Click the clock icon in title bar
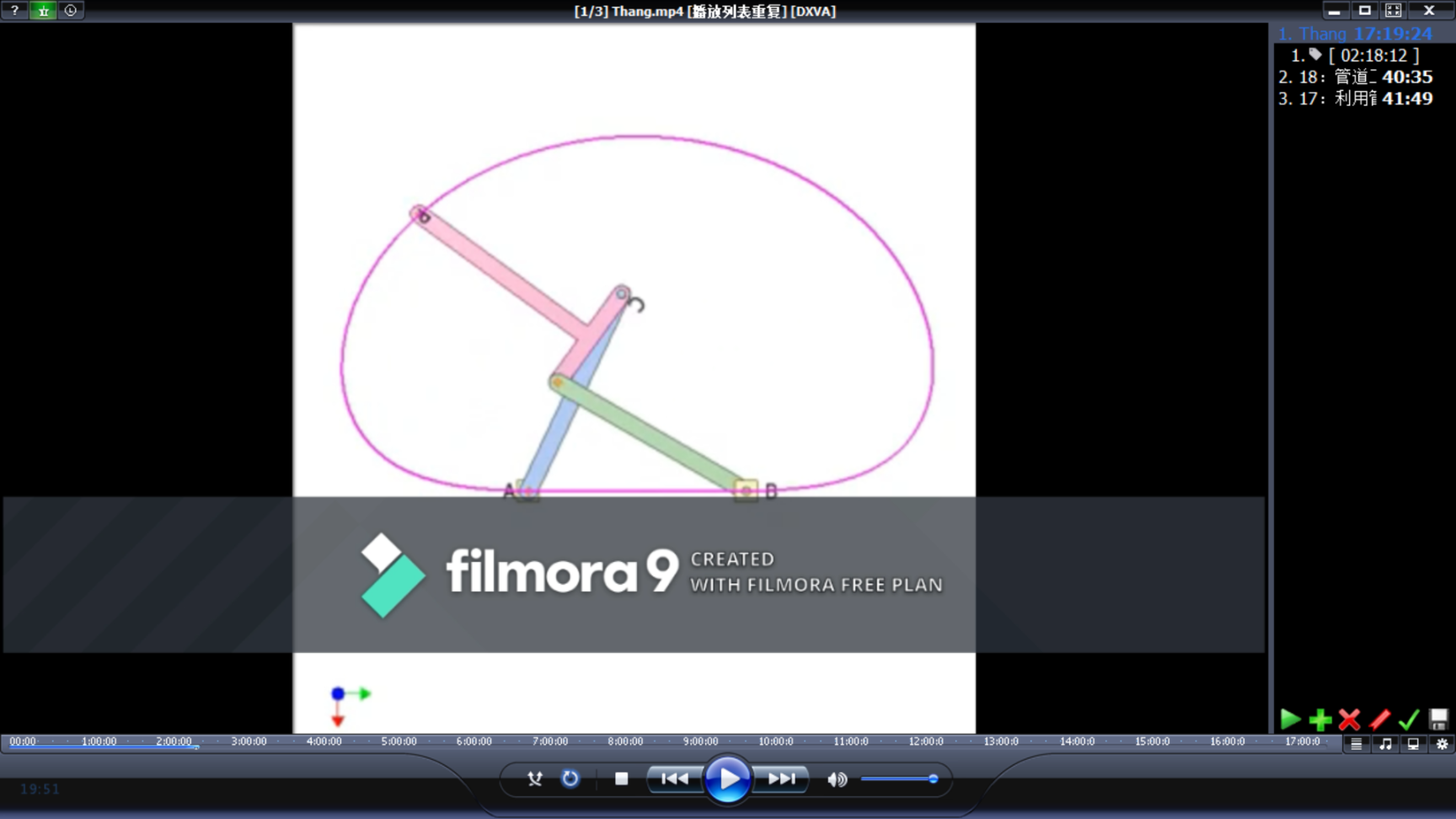Viewport: 1456px width, 819px height. tap(71, 10)
